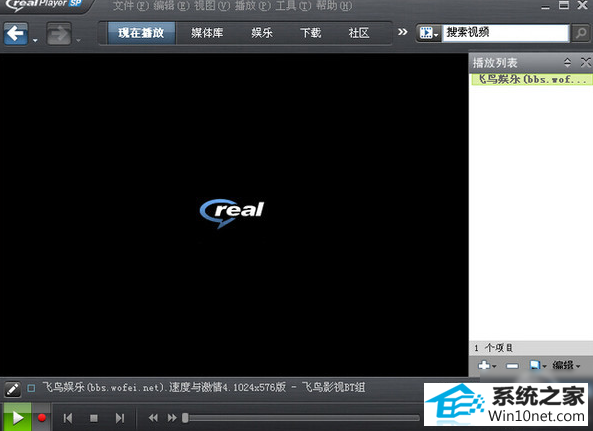Close the 播放列表 panel

point(585,62)
